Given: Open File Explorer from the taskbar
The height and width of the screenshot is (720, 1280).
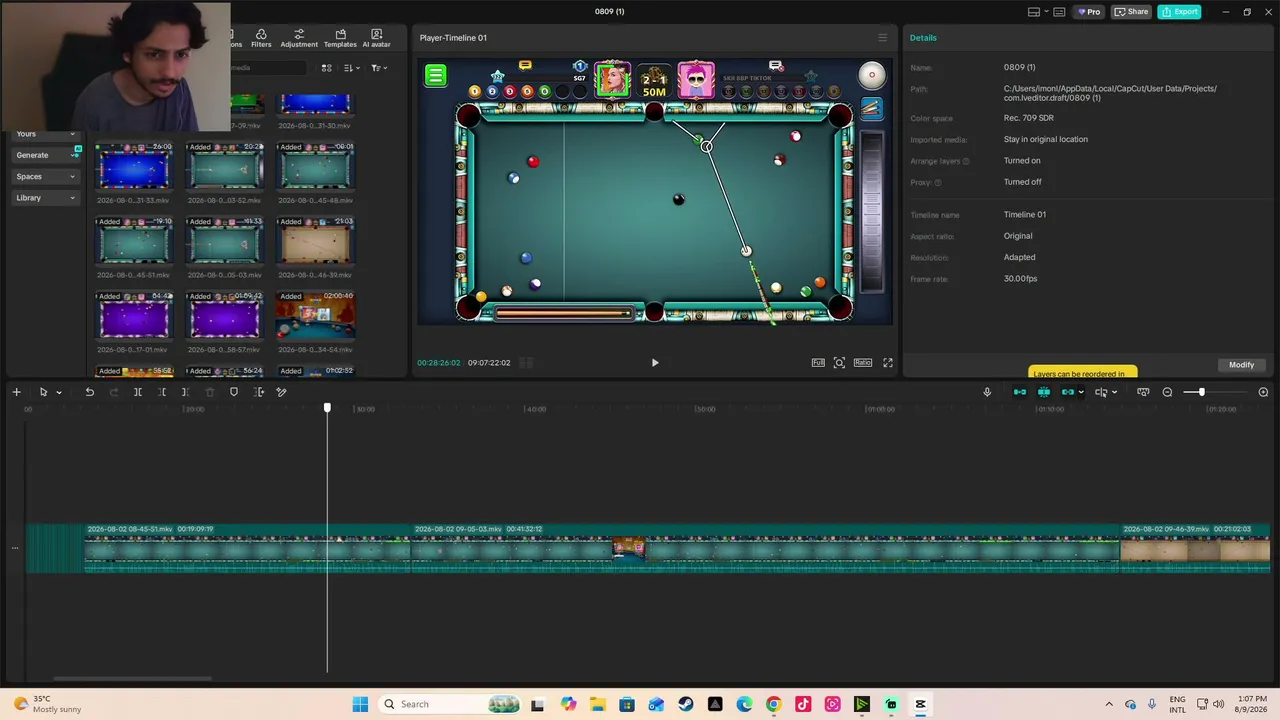Looking at the screenshot, I should [x=597, y=704].
